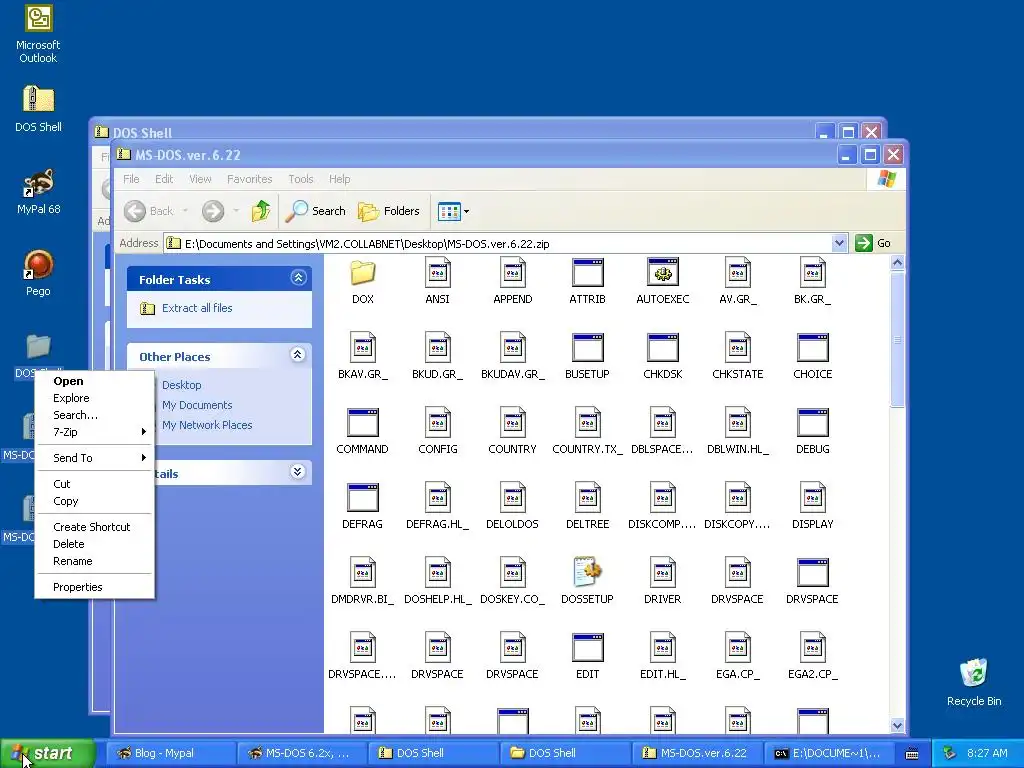Image resolution: width=1024 pixels, height=768 pixels.
Task: Click the Search toolbar button
Action: pos(316,211)
